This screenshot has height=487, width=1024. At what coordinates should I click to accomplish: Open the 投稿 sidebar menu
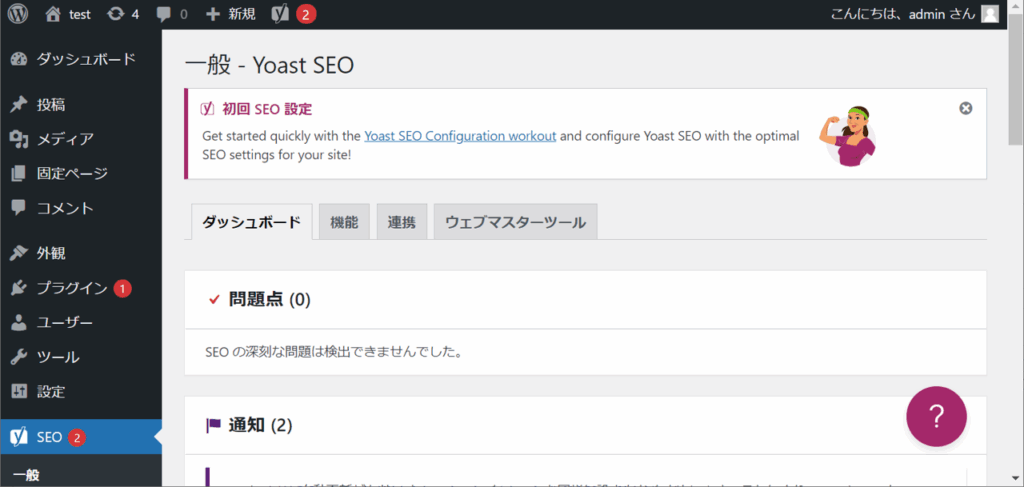(81, 104)
